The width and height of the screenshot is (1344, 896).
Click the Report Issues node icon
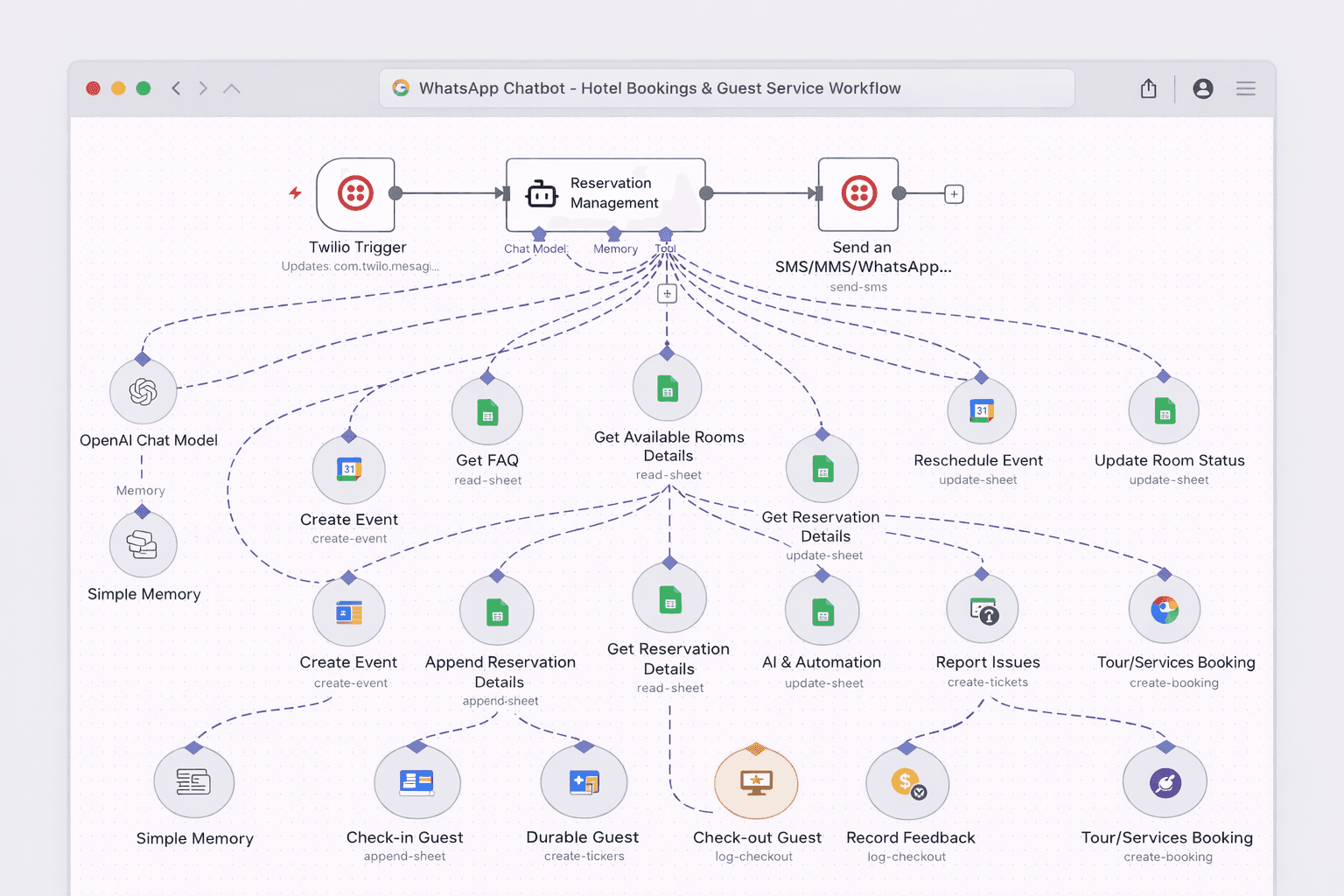pyautogui.click(x=983, y=610)
